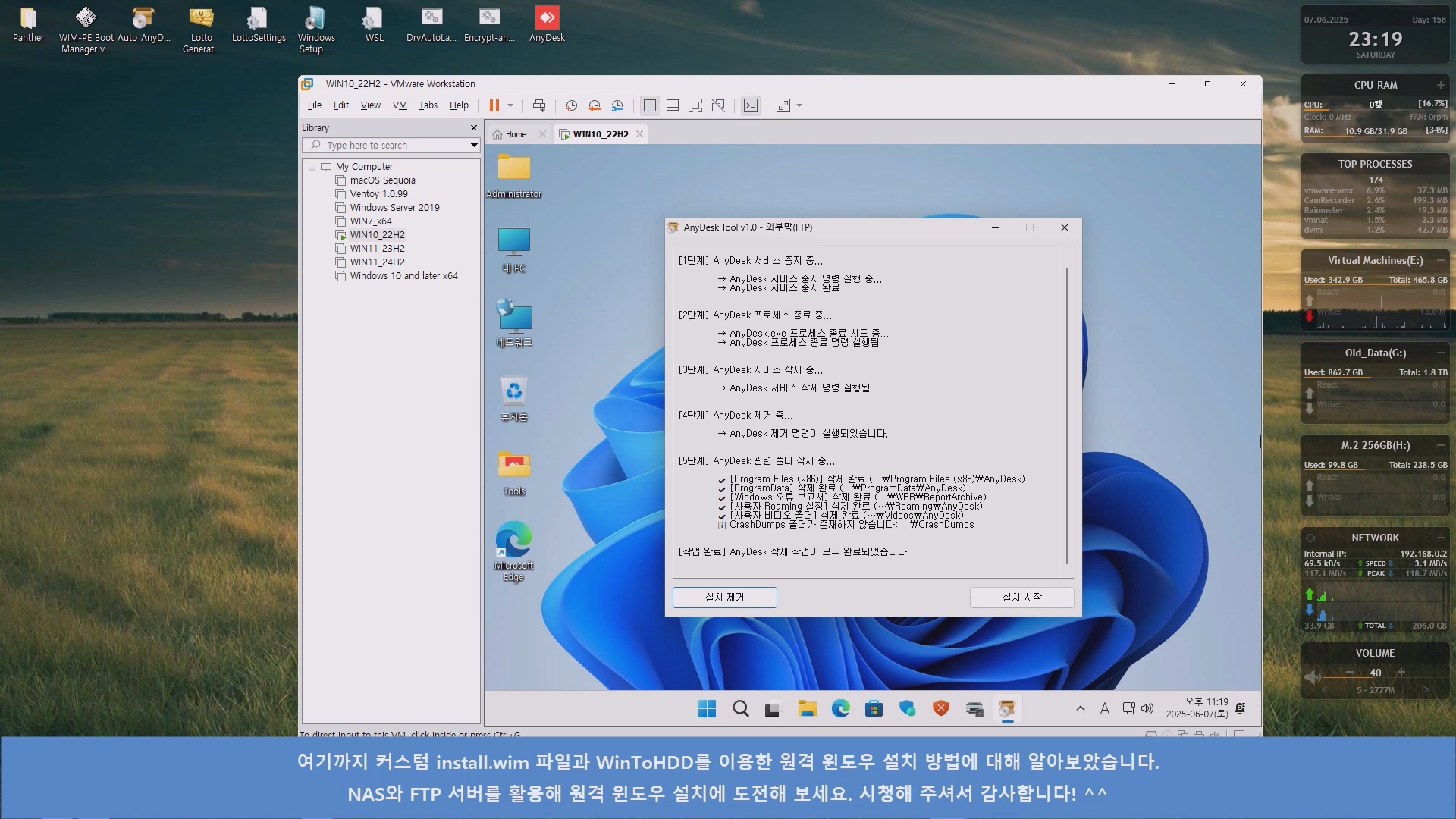Select WIN11_23H2 in the library
This screenshot has width=1456, height=819.
pyautogui.click(x=377, y=249)
